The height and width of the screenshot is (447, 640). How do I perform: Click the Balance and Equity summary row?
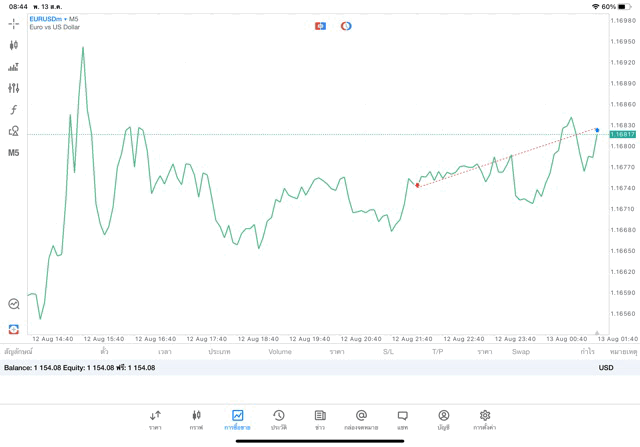pos(80,368)
